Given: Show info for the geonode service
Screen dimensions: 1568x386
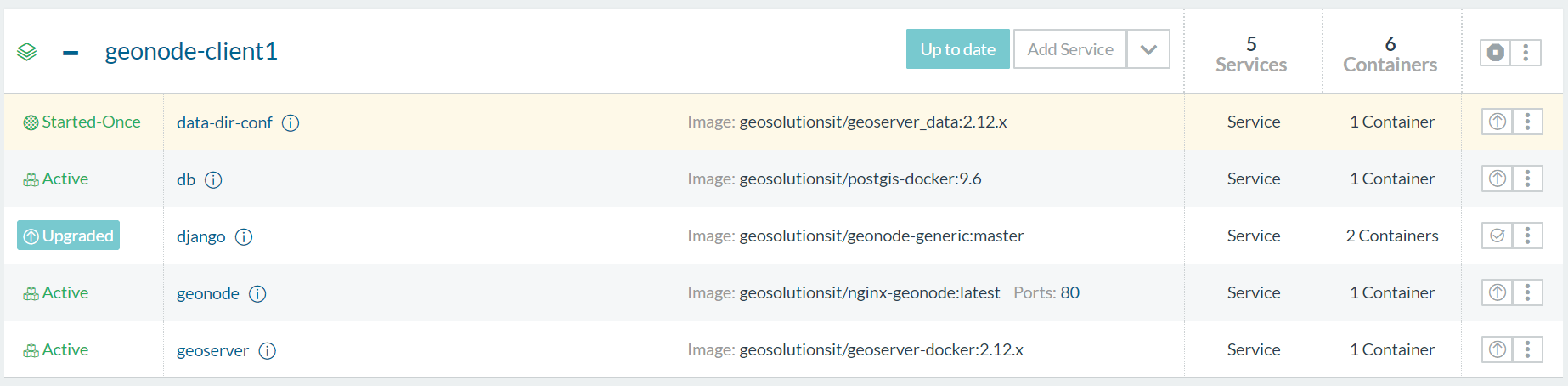Looking at the screenshot, I should coord(257,294).
